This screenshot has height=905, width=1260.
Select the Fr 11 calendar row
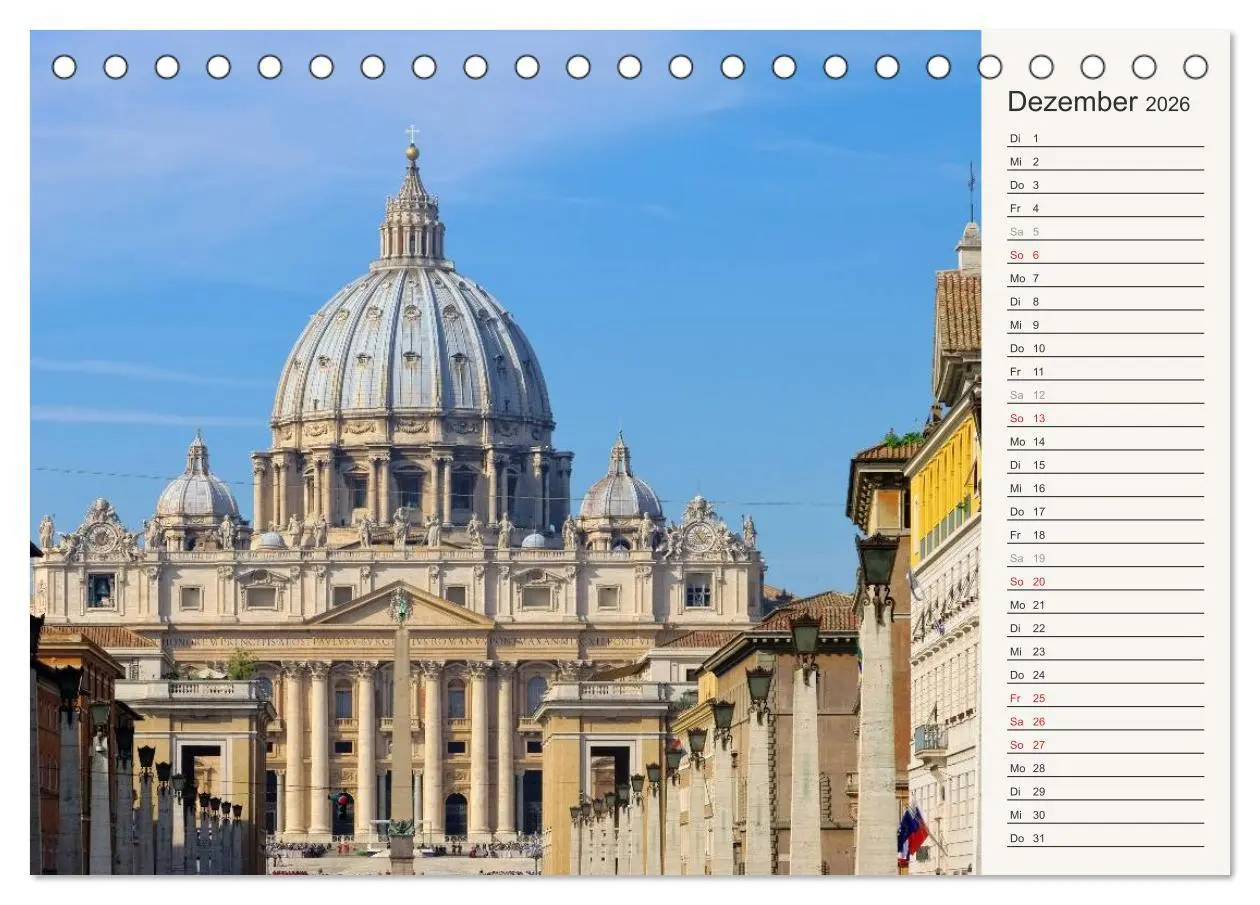1105,371
